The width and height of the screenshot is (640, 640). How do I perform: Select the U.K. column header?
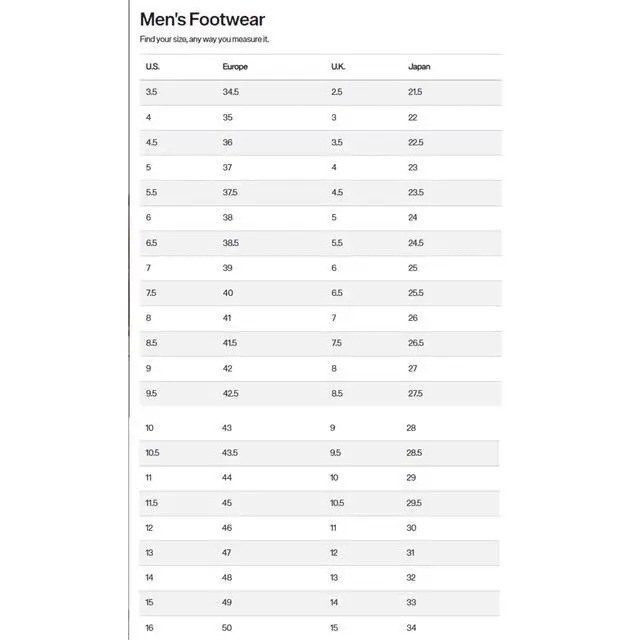338,67
